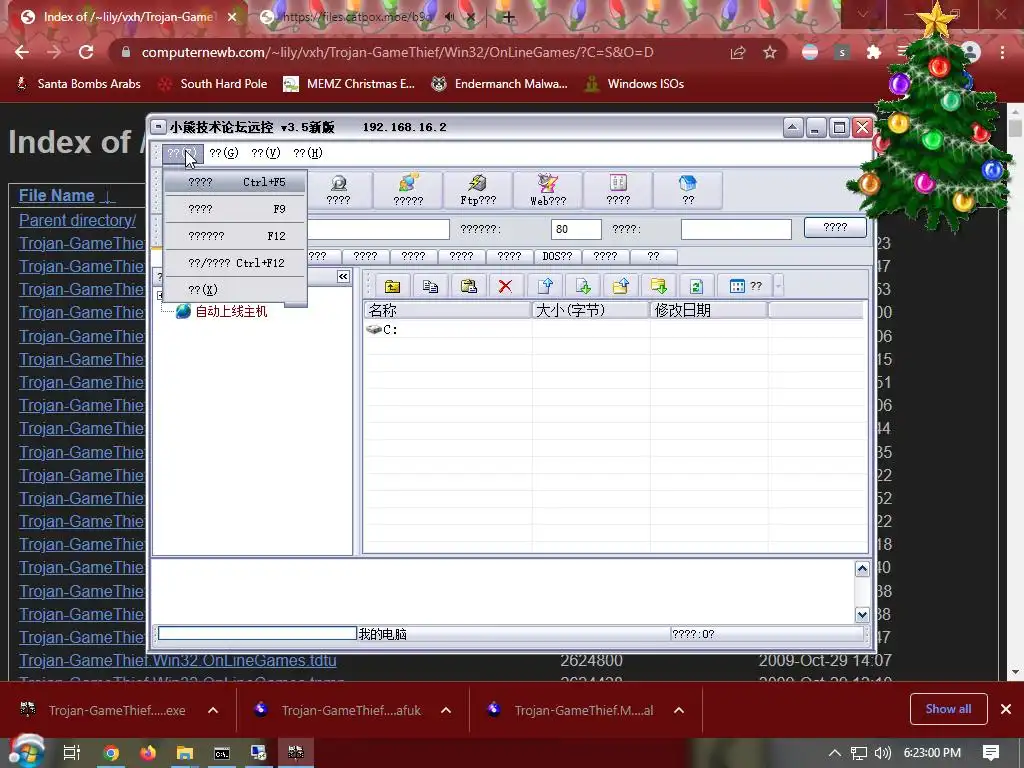Expand options for the Trojan-GameThief.....exe download
Viewport: 1024px width, 768px height.
coord(213,710)
